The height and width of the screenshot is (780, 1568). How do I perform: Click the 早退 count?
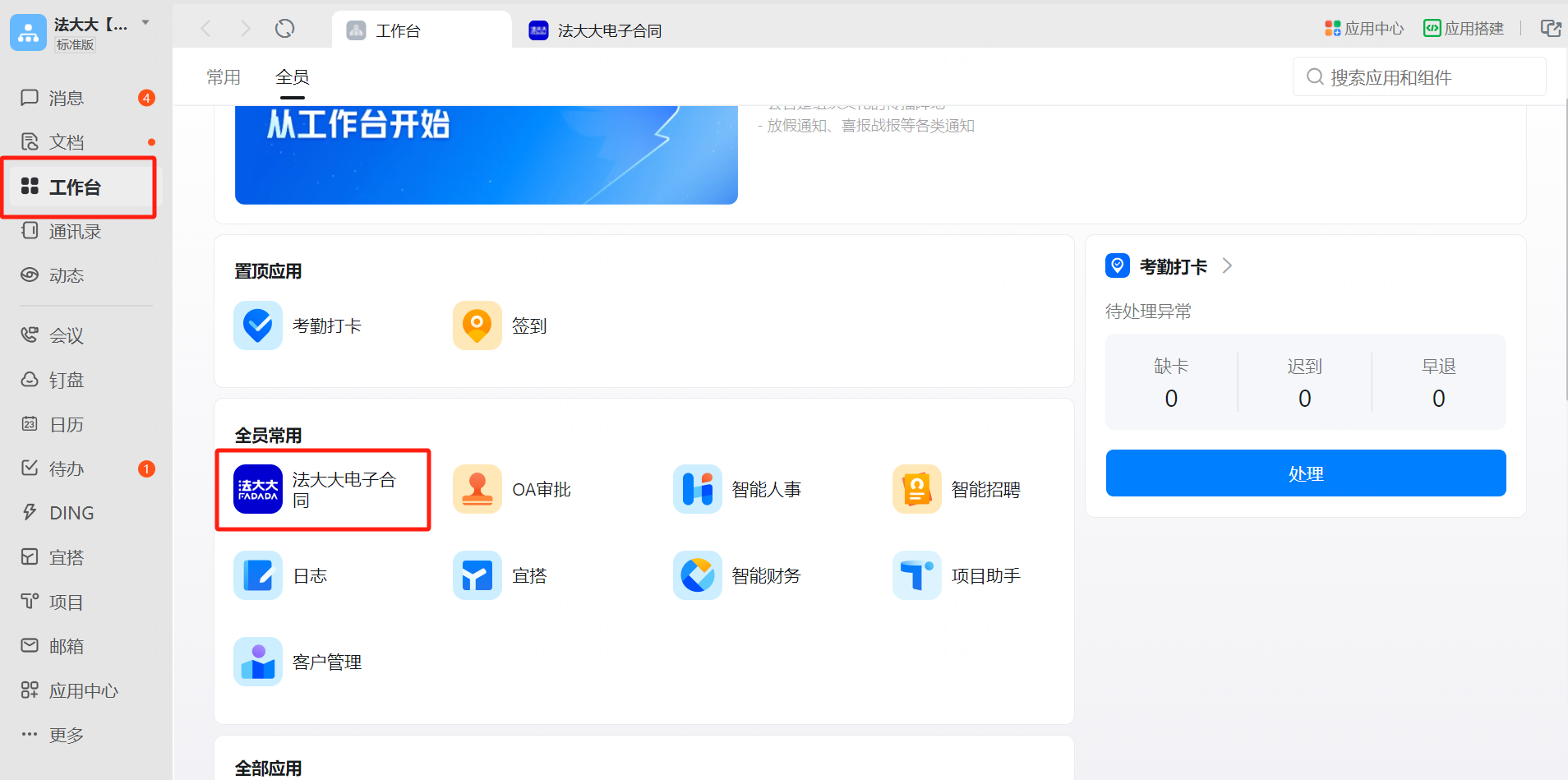pos(1439,399)
